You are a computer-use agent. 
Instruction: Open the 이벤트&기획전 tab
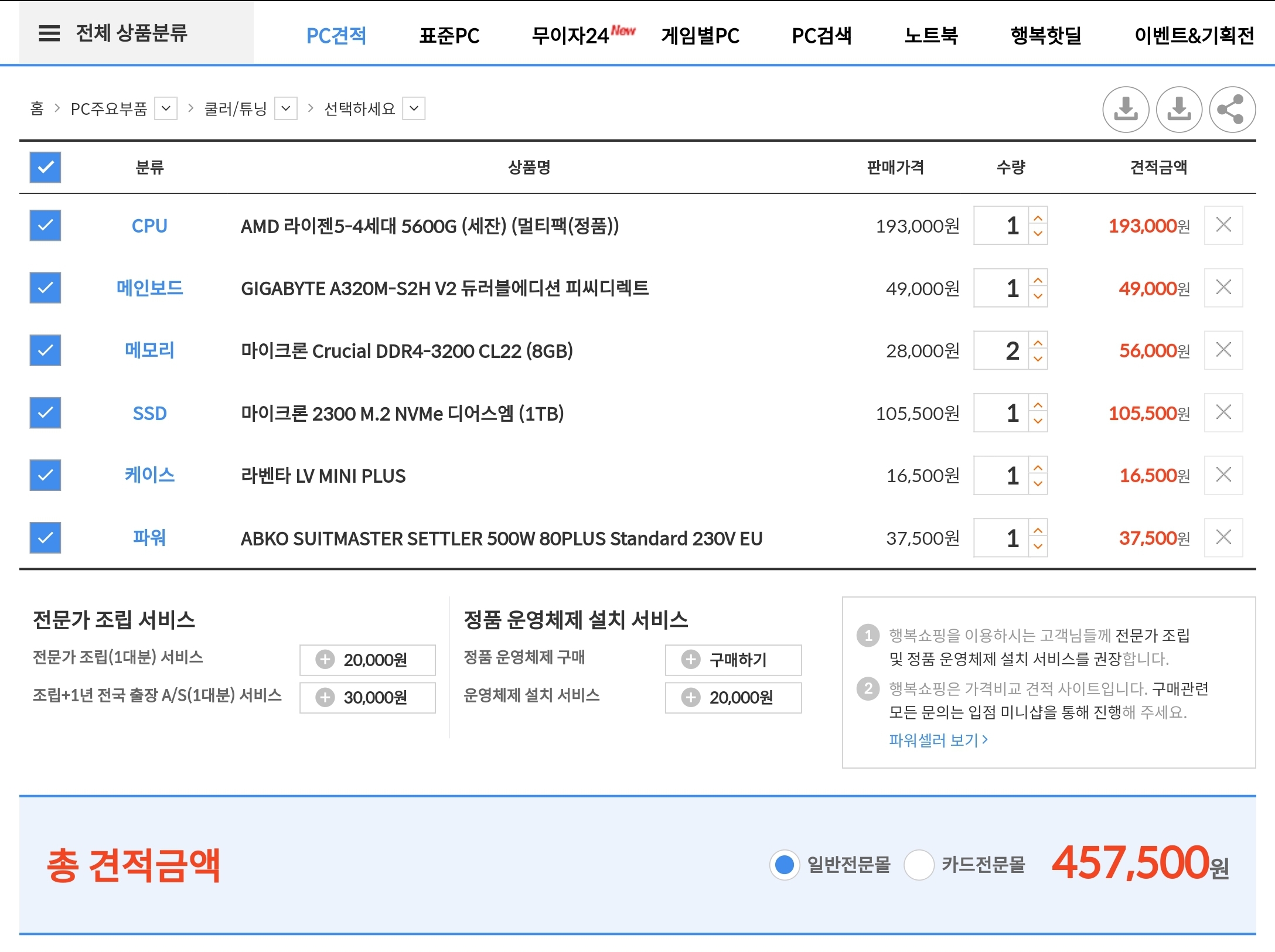click(1194, 36)
